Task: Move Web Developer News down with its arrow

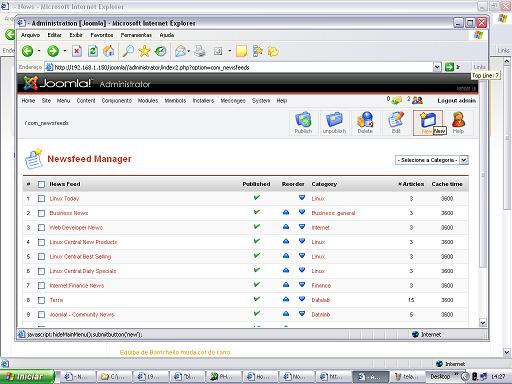Action: (x=302, y=227)
